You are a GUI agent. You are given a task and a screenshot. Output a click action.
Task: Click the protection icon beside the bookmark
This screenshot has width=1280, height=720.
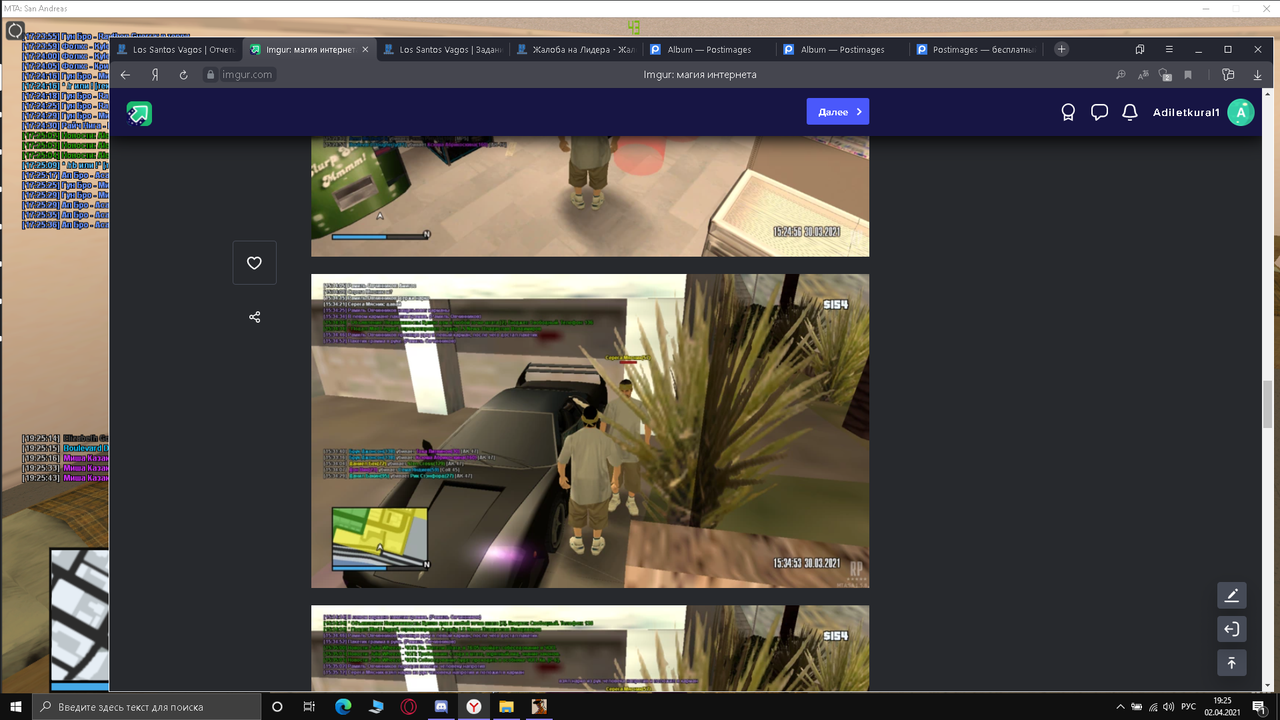pos(1165,75)
